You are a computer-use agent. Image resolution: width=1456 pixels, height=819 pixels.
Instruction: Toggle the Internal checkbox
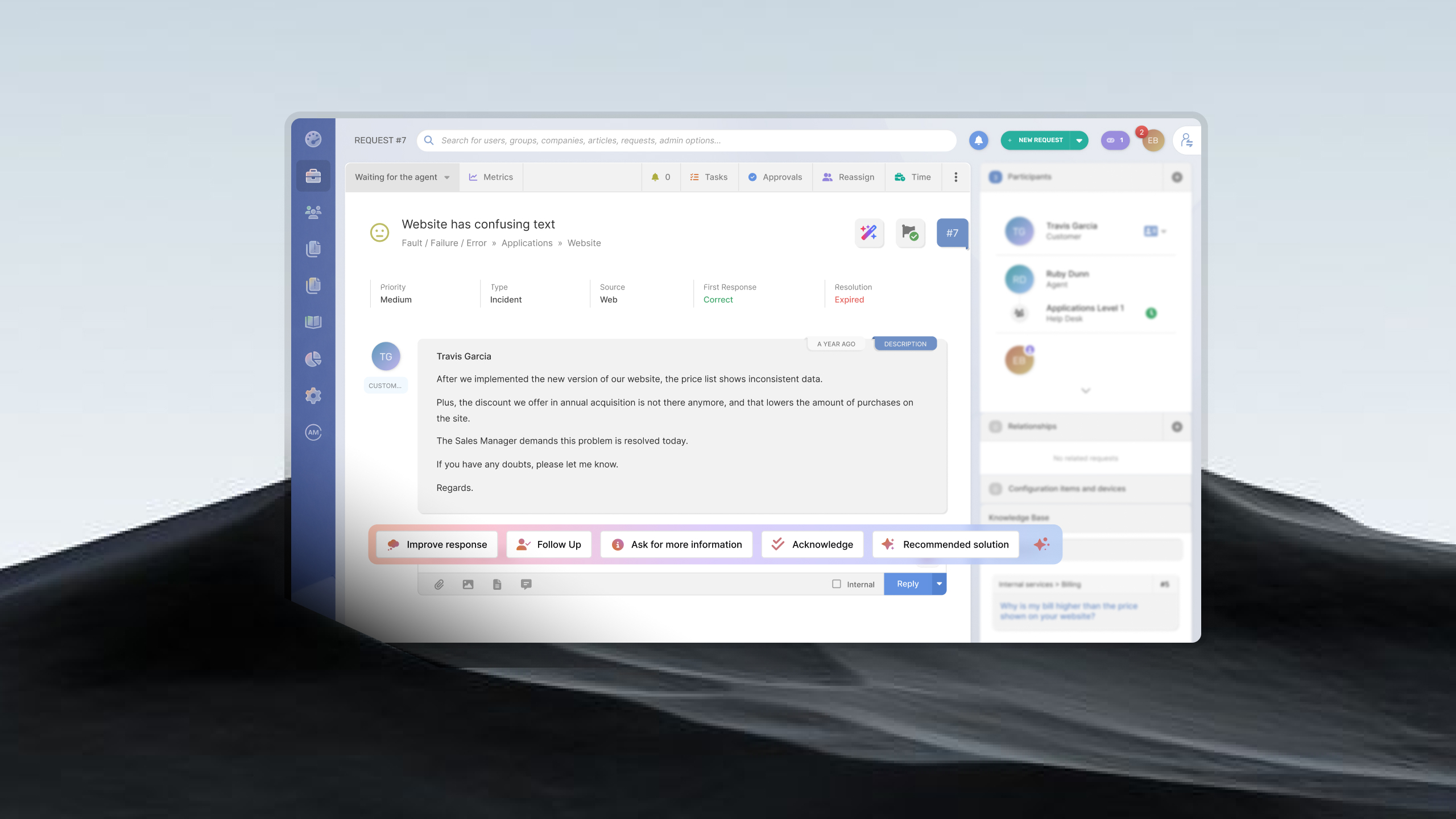tap(837, 584)
